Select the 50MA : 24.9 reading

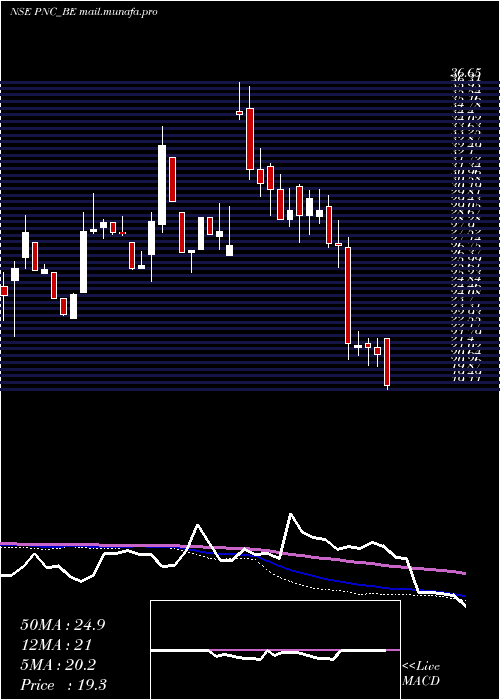(x=63, y=625)
